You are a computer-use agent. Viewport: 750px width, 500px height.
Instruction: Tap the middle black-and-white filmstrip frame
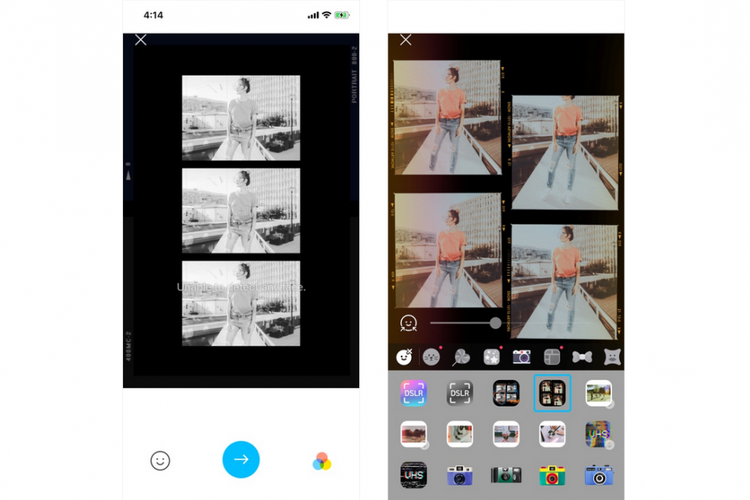coord(241,211)
